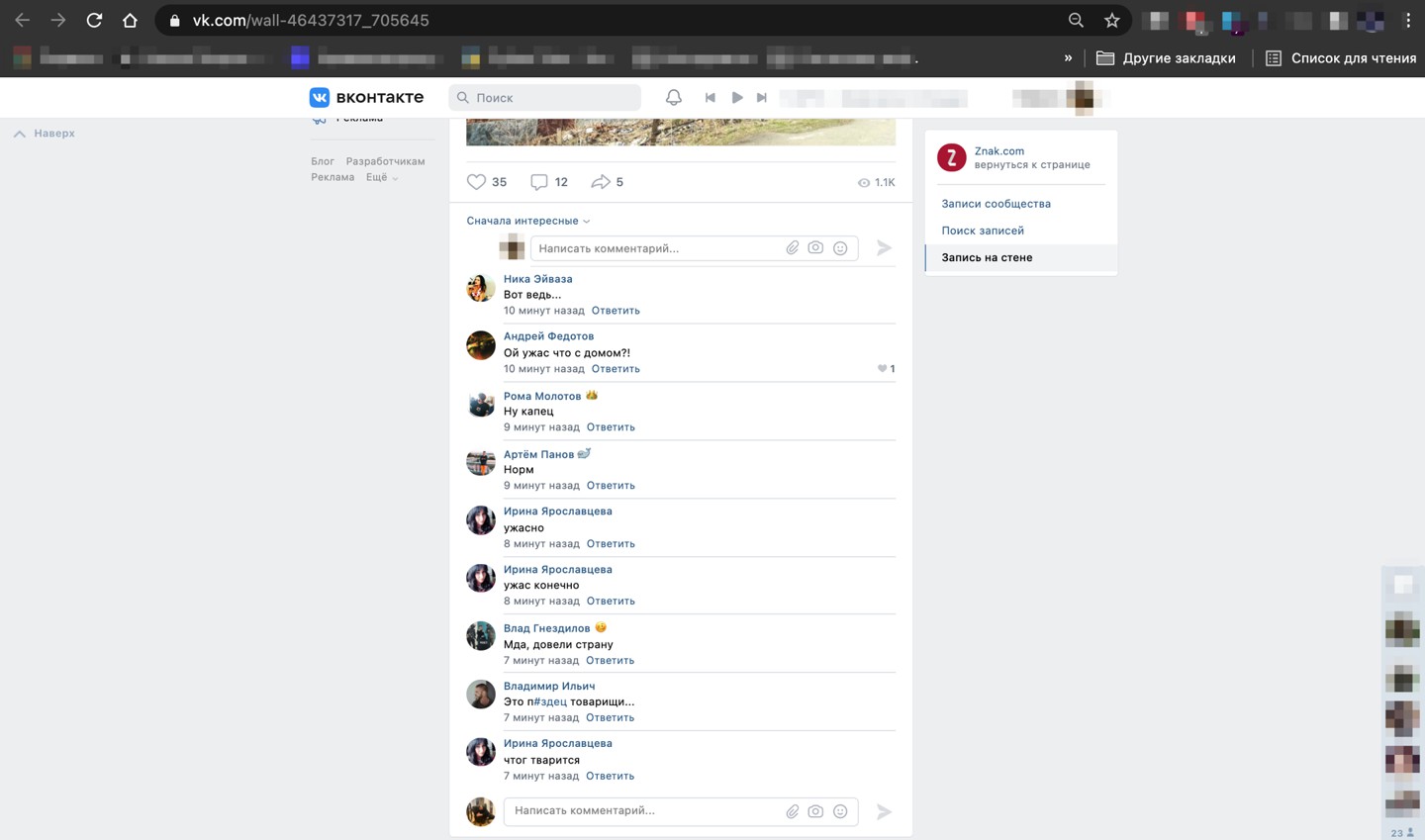Attach file in top comment field
Viewport: 1425px width, 840px height.
[793, 248]
